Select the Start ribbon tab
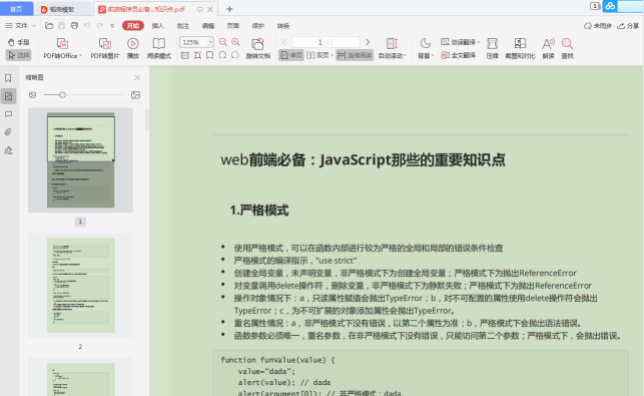This screenshot has width=644, height=396. tap(133, 25)
